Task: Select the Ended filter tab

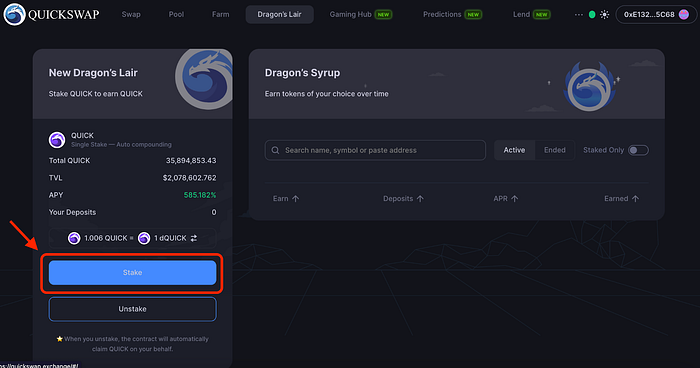Action: (554, 150)
